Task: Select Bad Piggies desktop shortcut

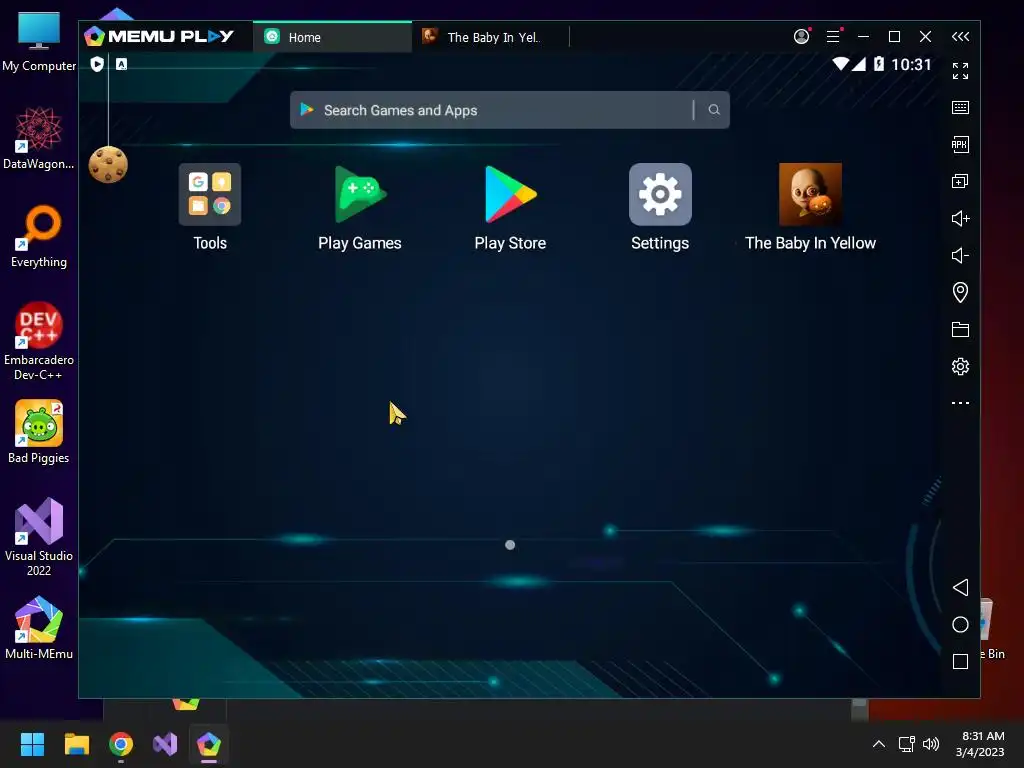Action: click(39, 433)
